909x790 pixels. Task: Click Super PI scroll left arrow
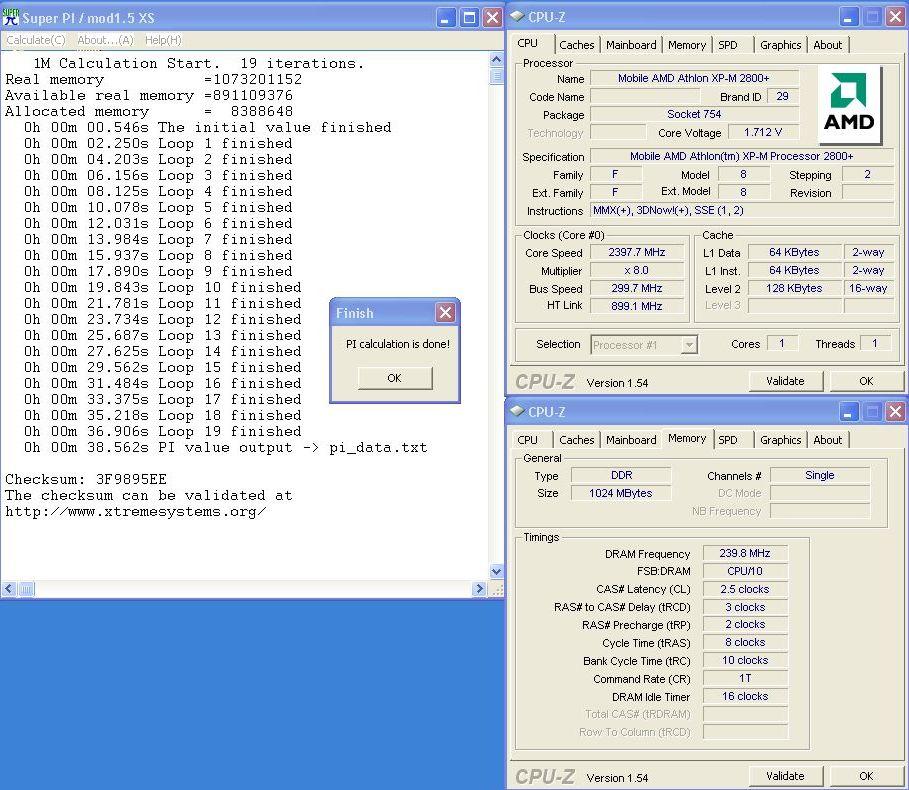[x=8, y=589]
